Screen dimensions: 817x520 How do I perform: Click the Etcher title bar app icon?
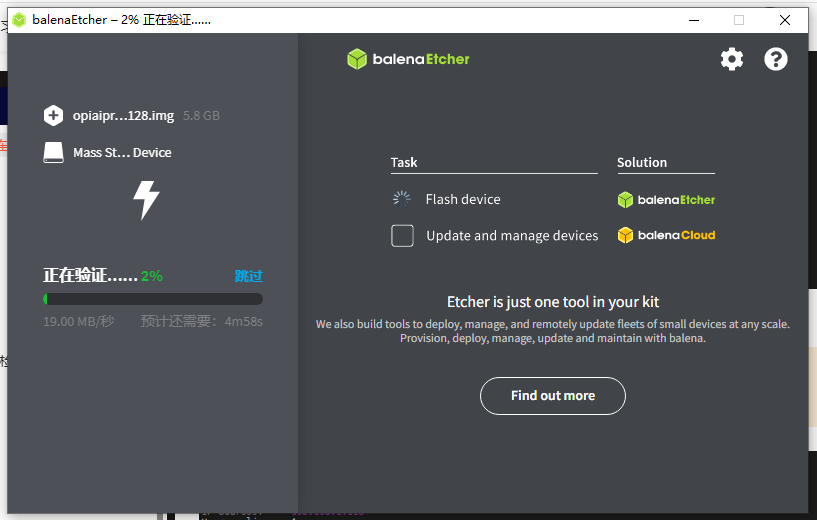[19, 20]
